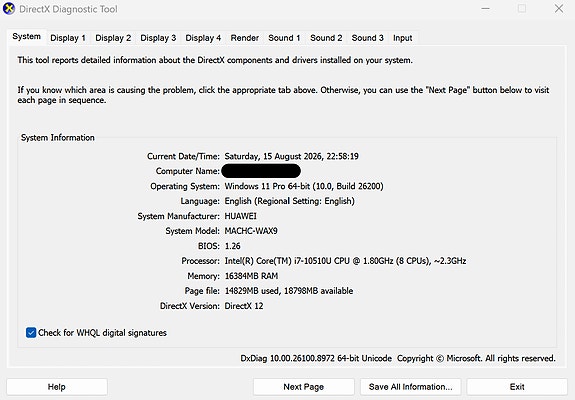Click the Exit button
This screenshot has width=575, height=400.
click(x=517, y=387)
